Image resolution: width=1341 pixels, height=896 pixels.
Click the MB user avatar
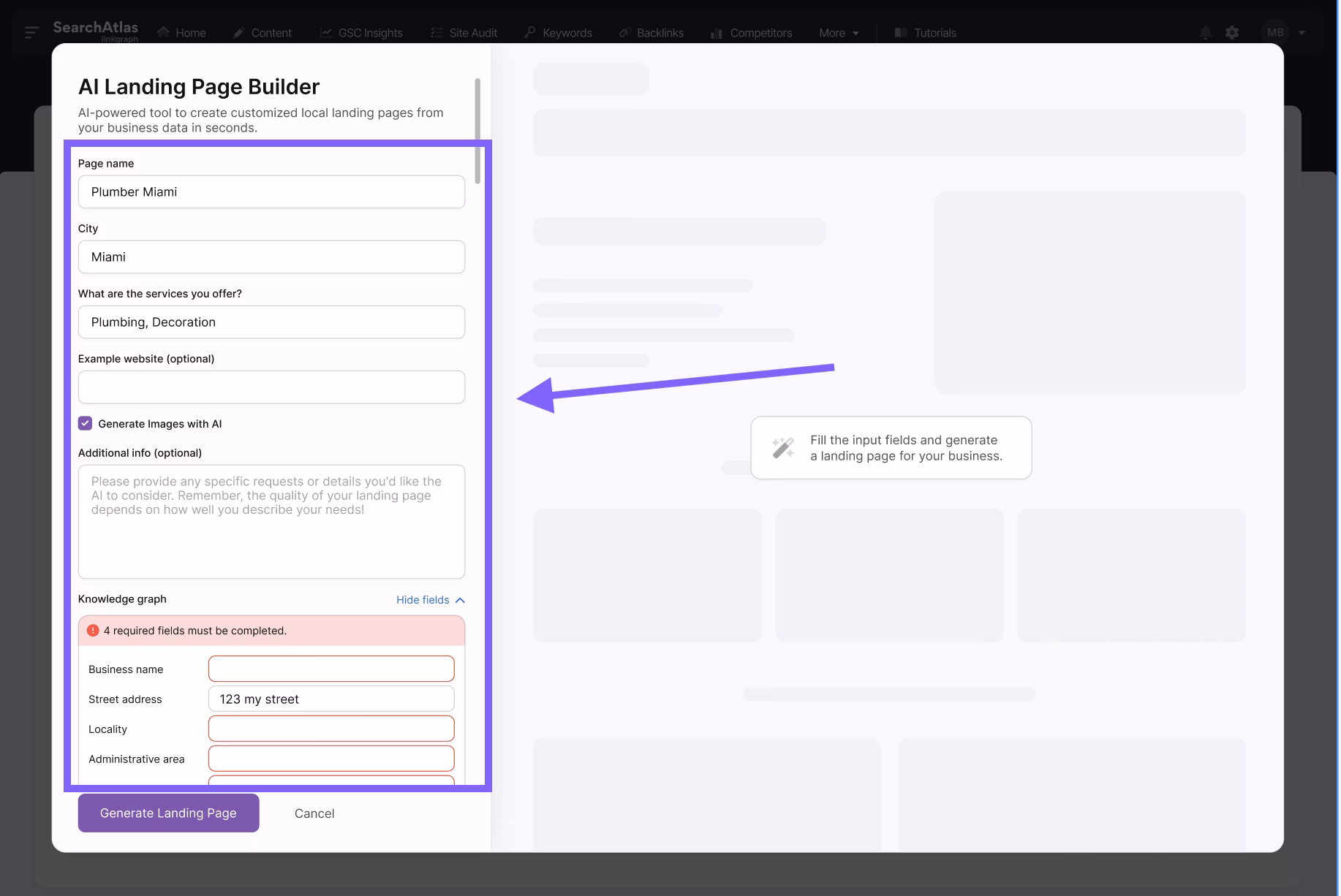[x=1275, y=33]
